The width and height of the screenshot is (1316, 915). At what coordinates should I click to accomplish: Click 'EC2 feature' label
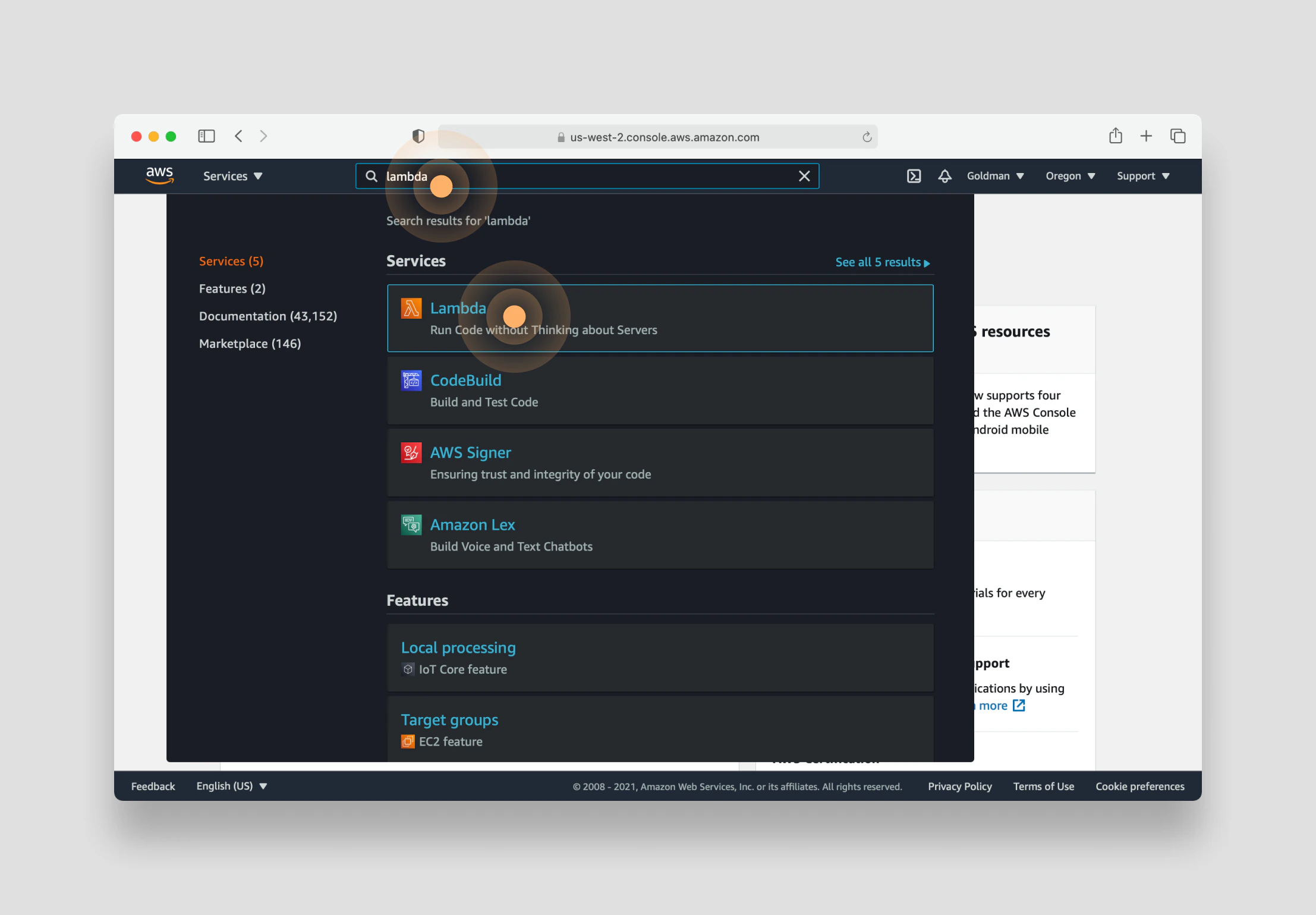451,741
